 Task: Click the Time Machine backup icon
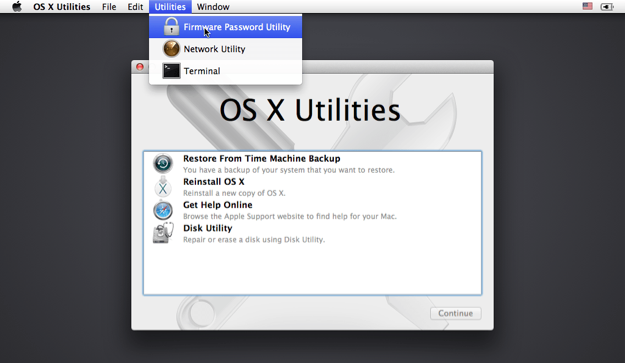click(163, 163)
